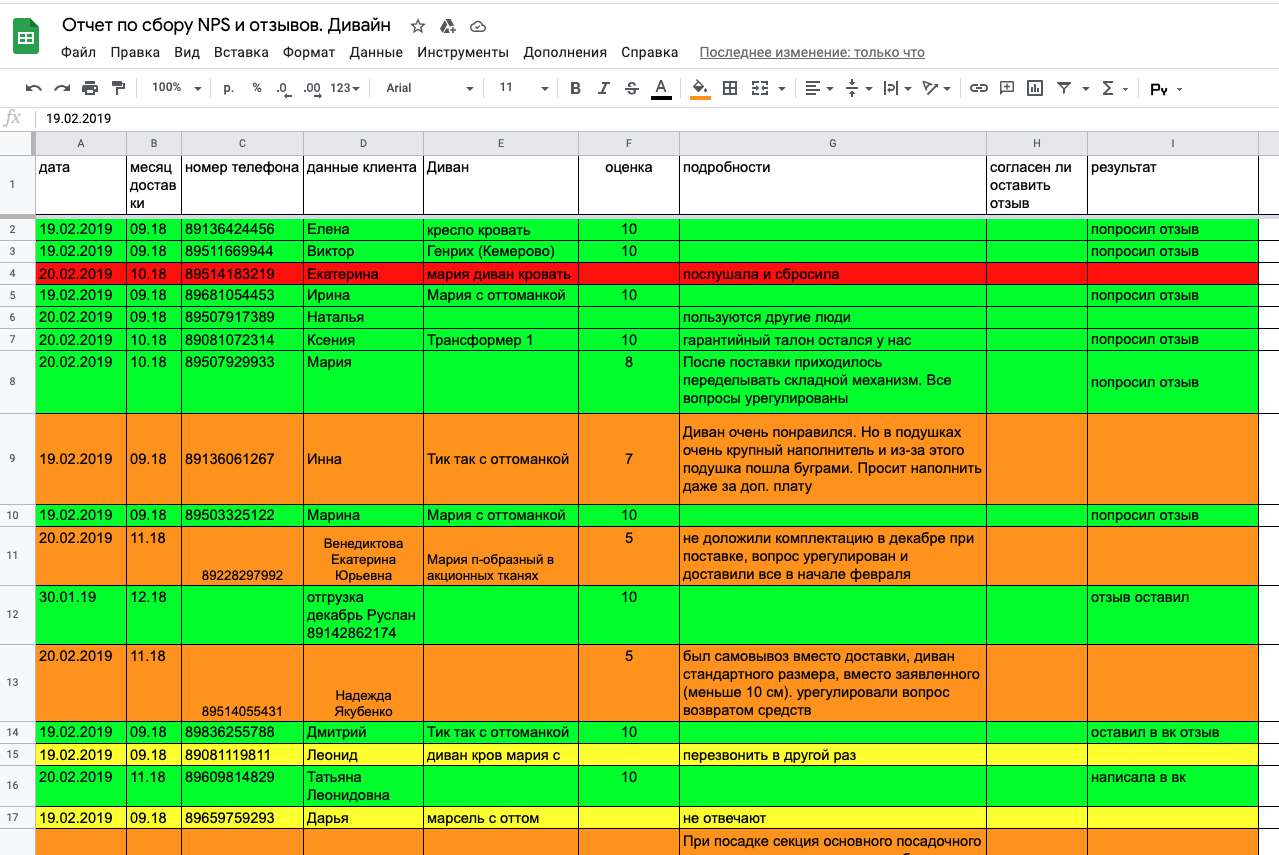Toggle bold formatting
Screen dimensions: 1279x855
click(x=575, y=88)
